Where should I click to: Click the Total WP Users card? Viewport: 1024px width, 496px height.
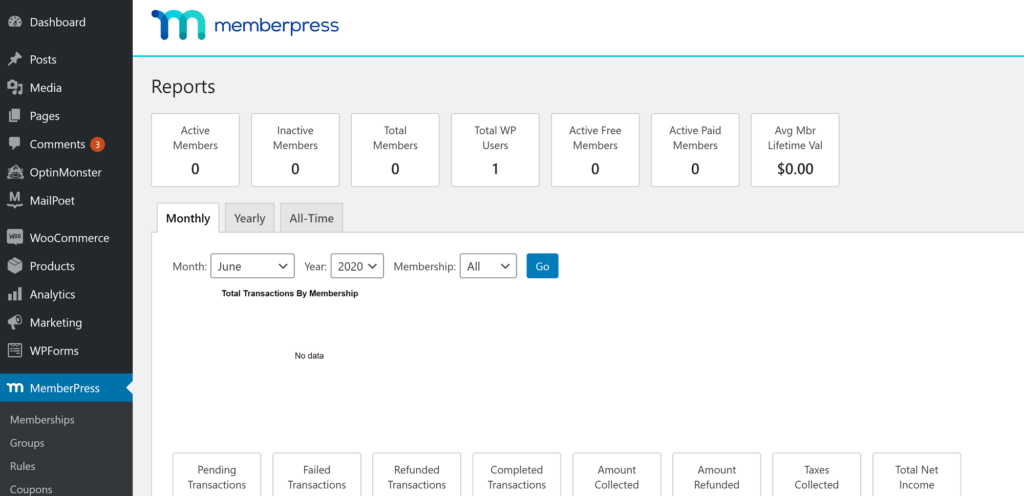[x=495, y=150]
